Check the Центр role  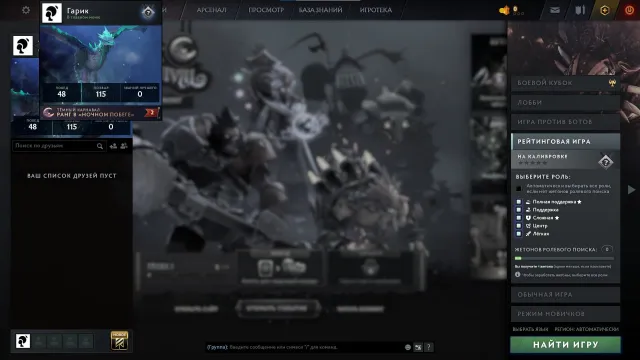(518, 226)
